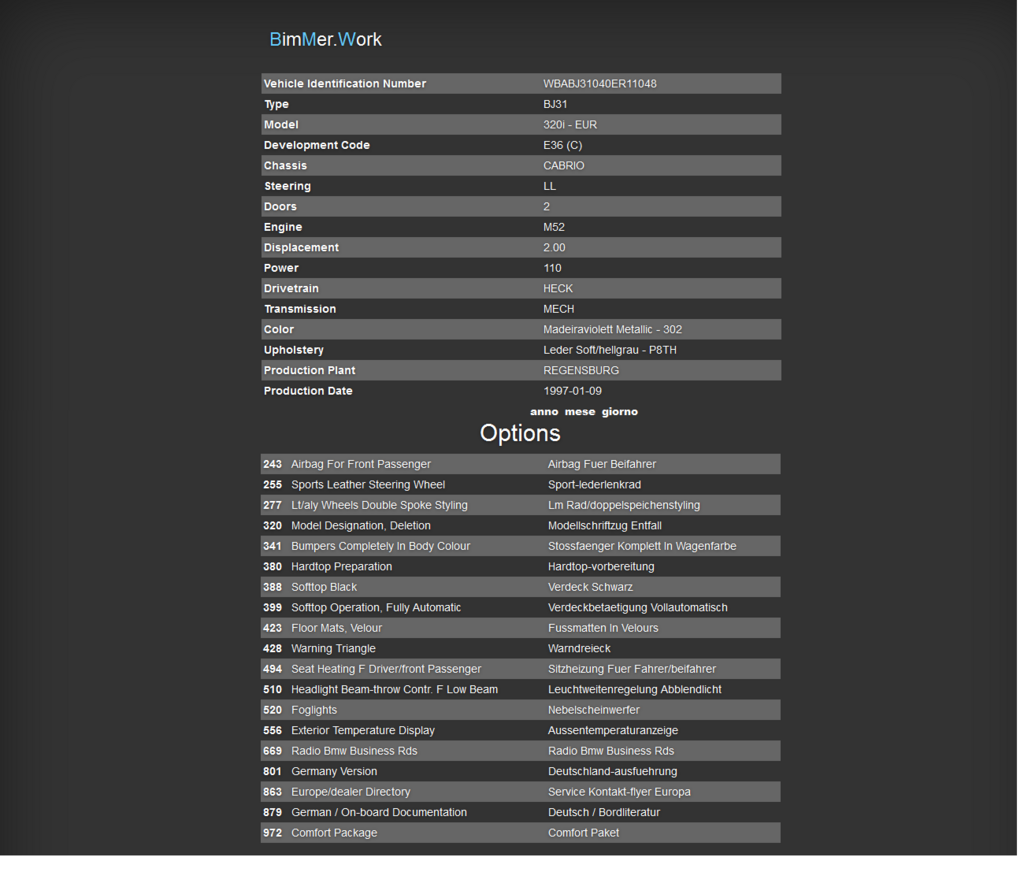This screenshot has width=1024, height=872.
Task: Select upholstery value Leder Soft/hellgrau - P8TH
Action: 610,350
